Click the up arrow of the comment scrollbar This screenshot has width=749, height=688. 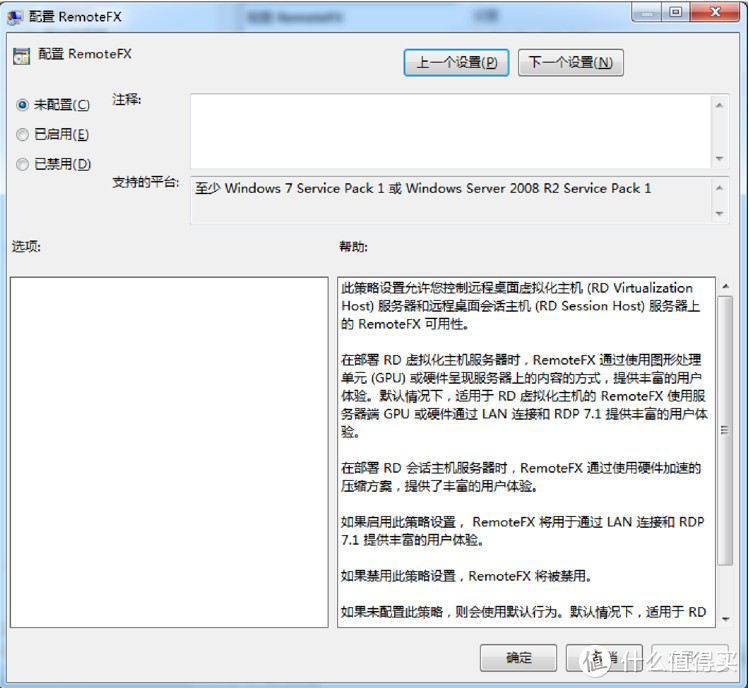(x=718, y=103)
